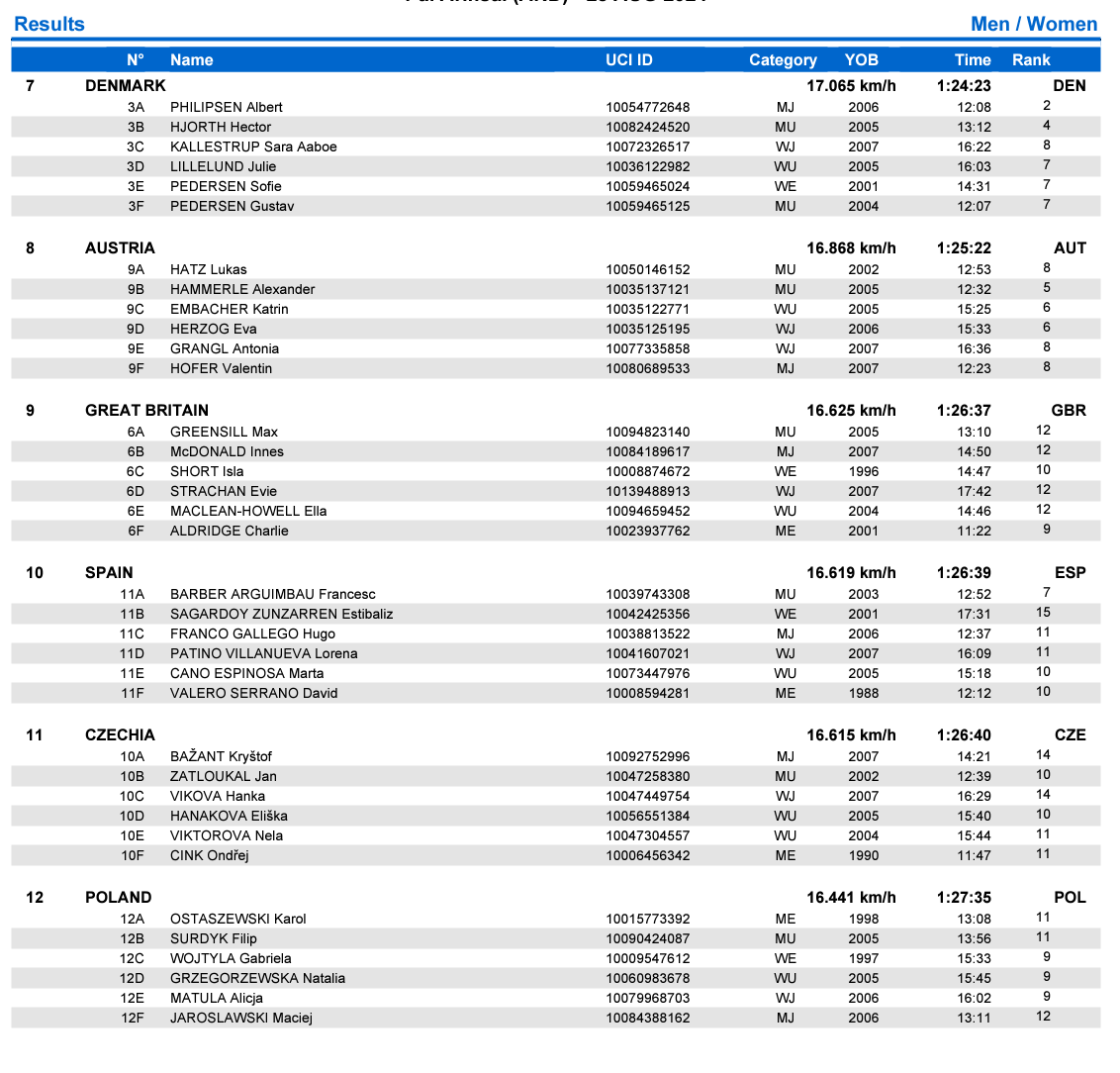Click the POLAND team name

tap(119, 897)
